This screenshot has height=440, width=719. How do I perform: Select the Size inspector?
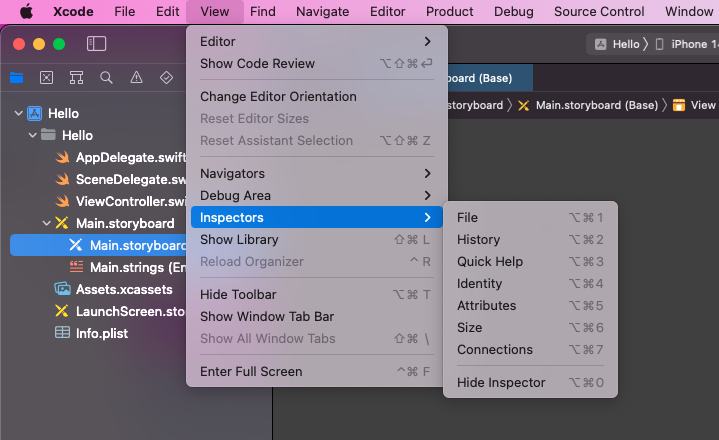click(530, 327)
